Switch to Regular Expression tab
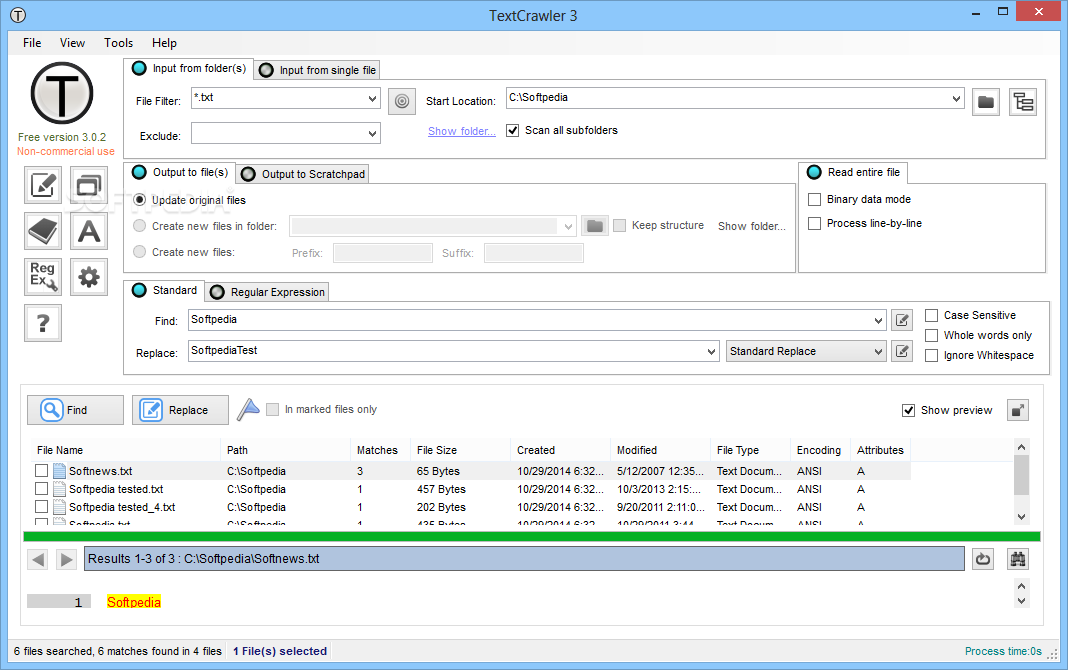The height and width of the screenshot is (670, 1068). [x=267, y=292]
